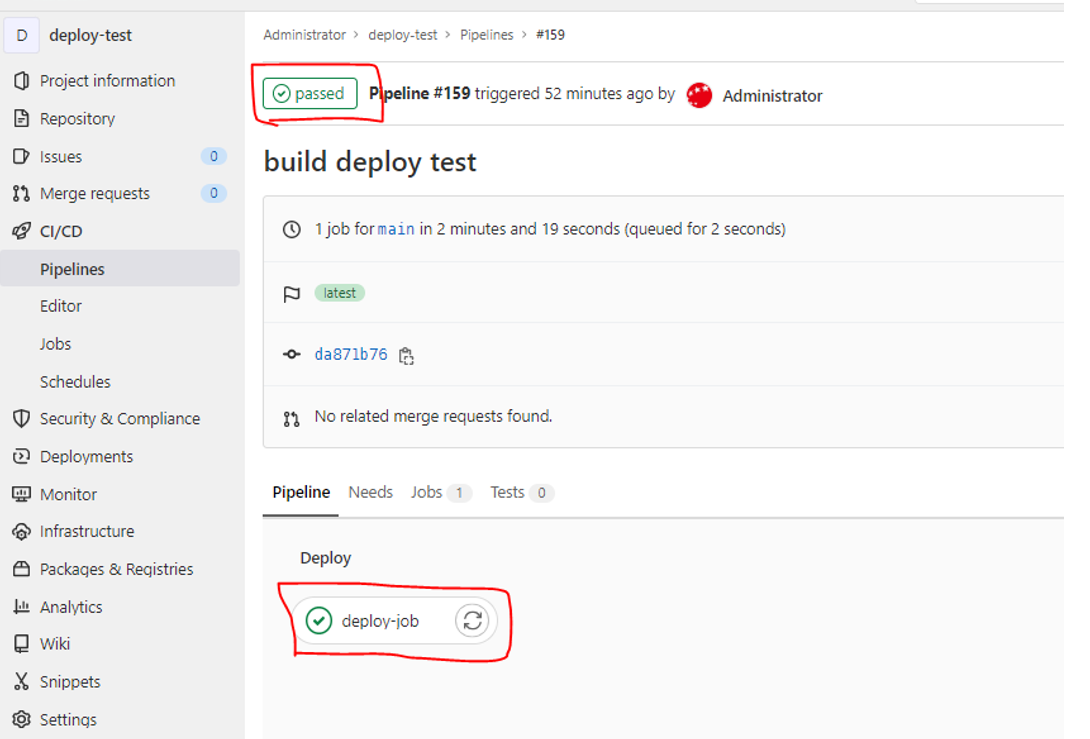The image size is (1090, 739).
Task: Click the Administrator breadcrumb link
Action: pyautogui.click(x=304, y=35)
